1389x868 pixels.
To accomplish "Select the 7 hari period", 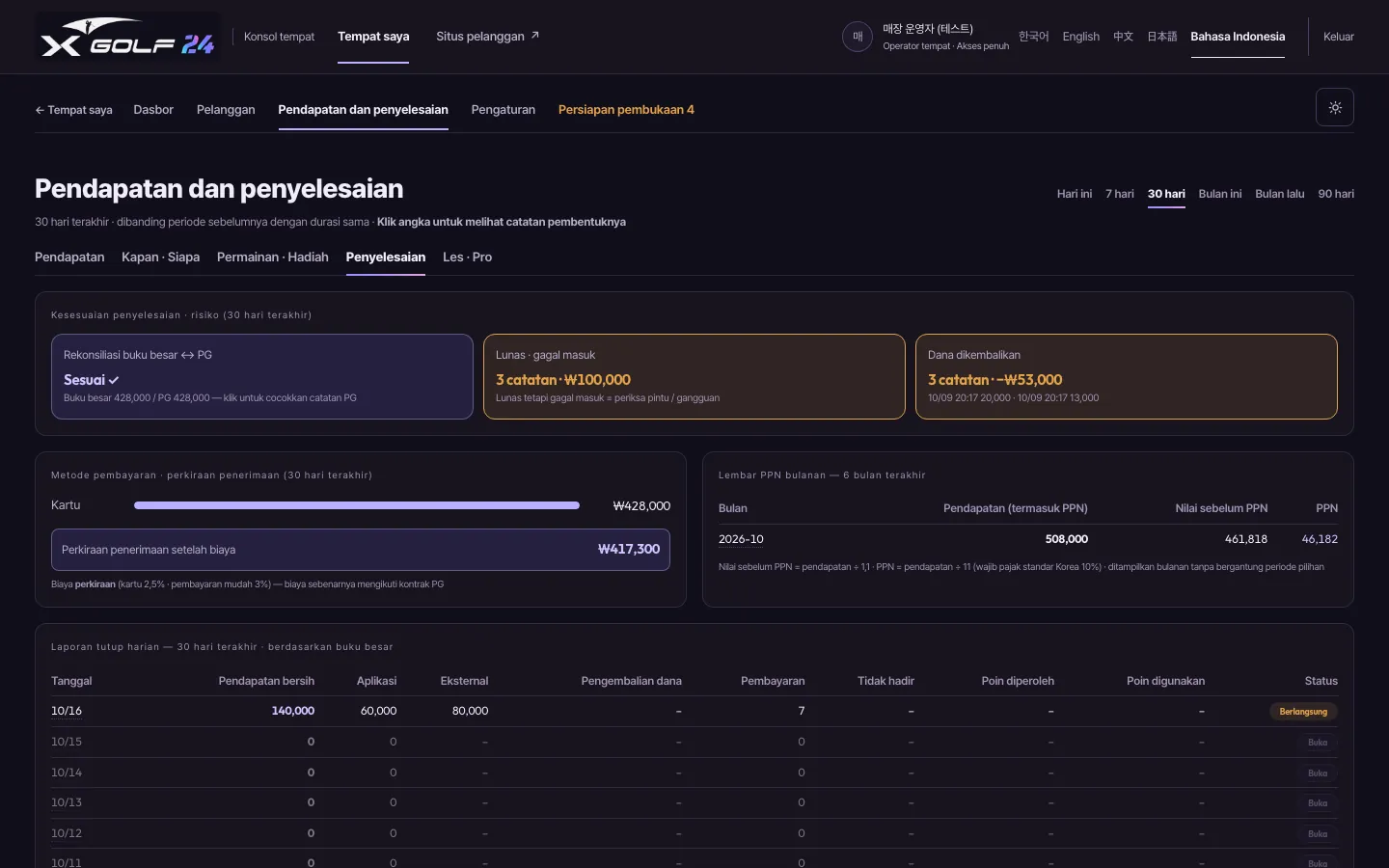I will tap(1119, 194).
